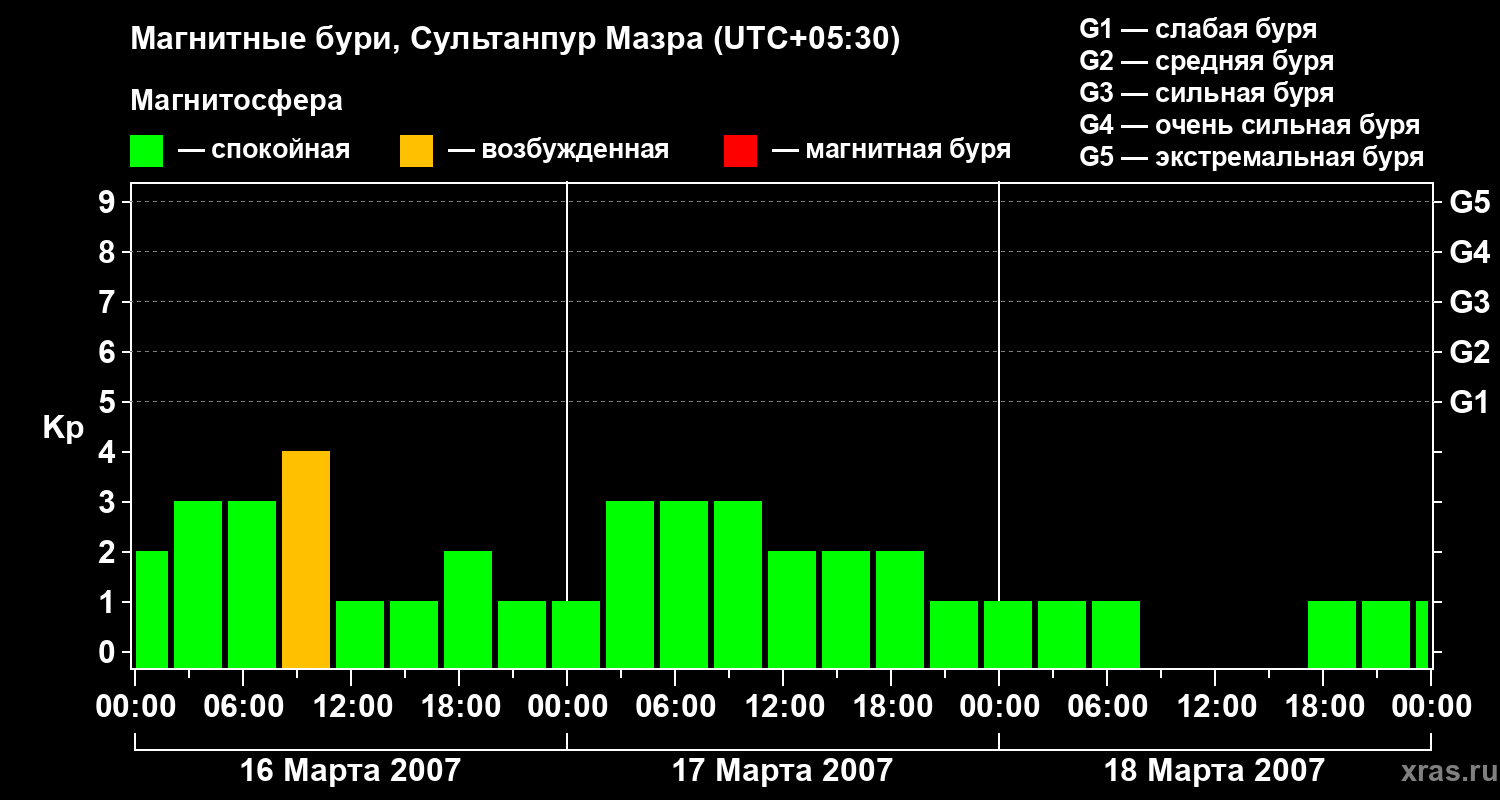
Task: Click the G4 storm-level label on the right axis
Action: pos(1470,252)
